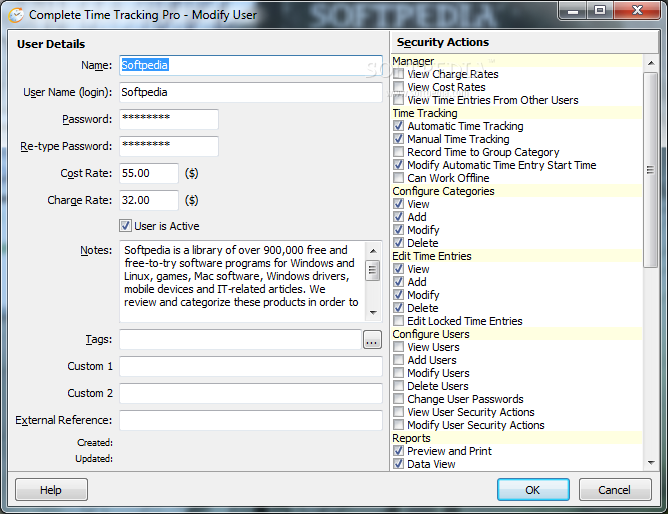Image resolution: width=668 pixels, height=514 pixels.
Task: Uncheck Add under Configure Categories
Action: (398, 217)
